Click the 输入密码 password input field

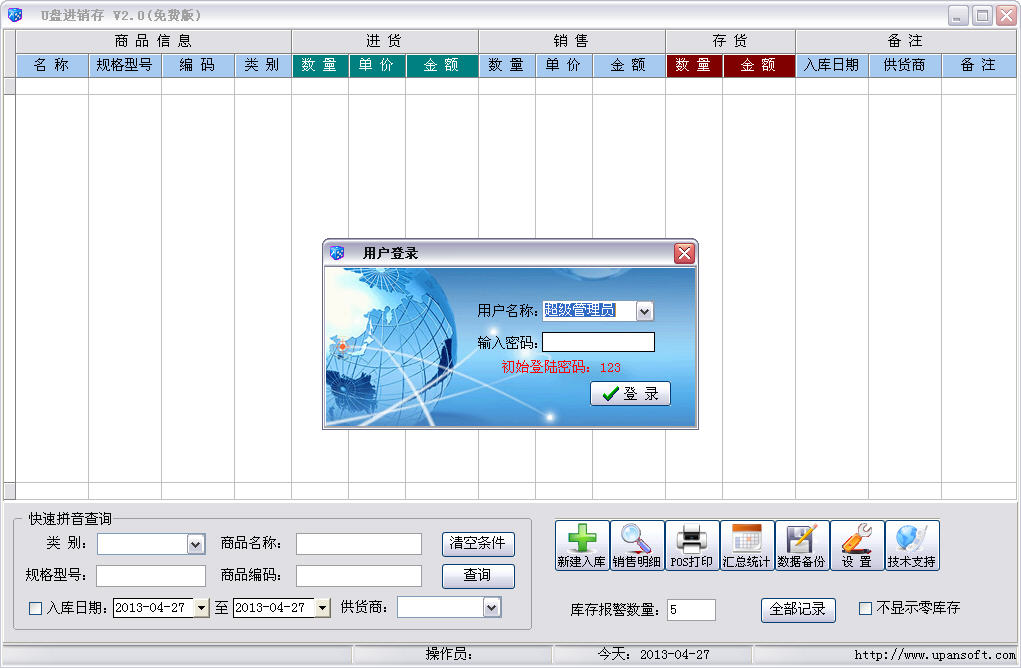click(x=598, y=341)
